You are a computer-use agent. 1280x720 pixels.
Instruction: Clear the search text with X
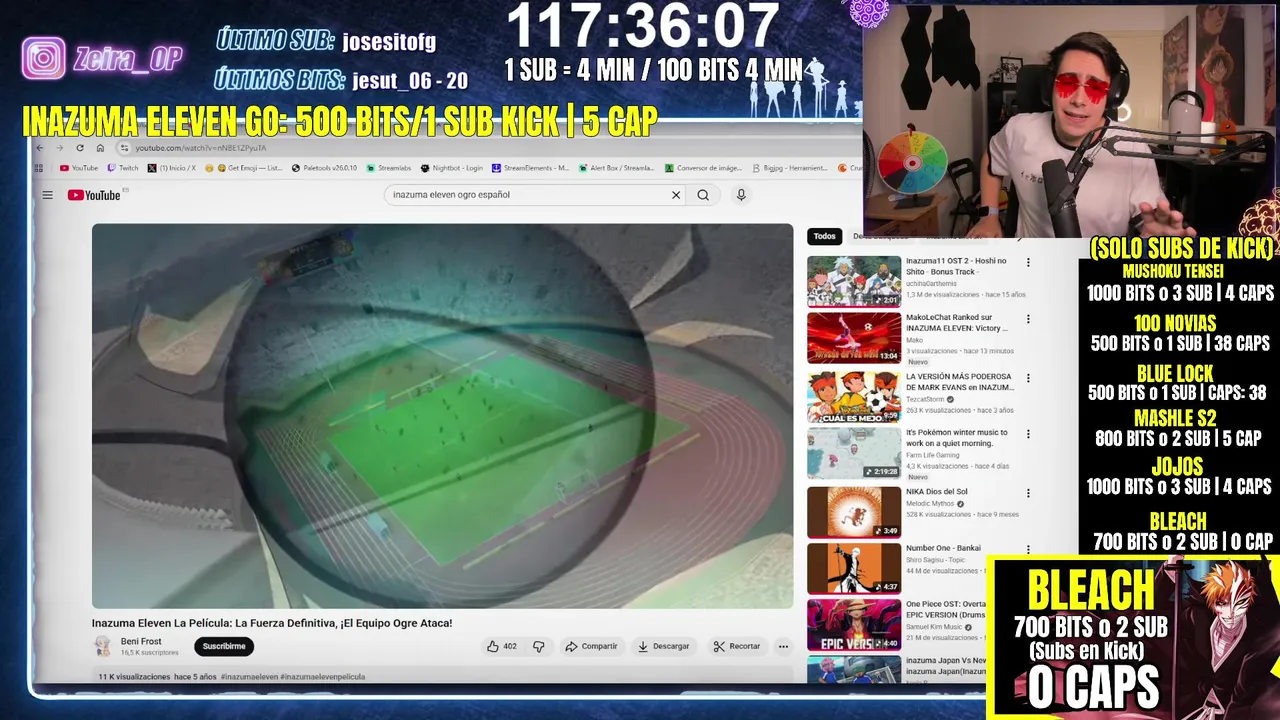tap(676, 195)
